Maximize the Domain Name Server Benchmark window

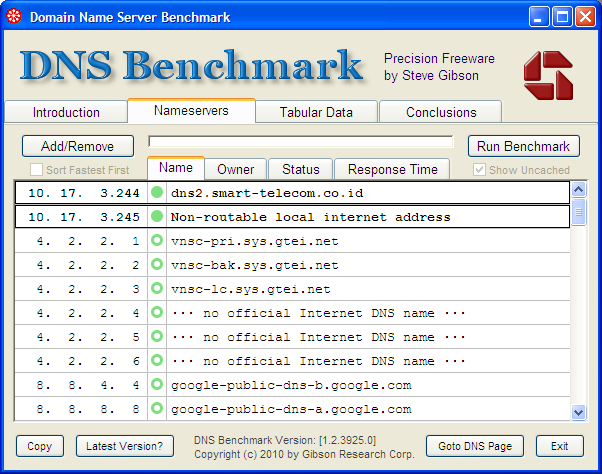coord(562,17)
